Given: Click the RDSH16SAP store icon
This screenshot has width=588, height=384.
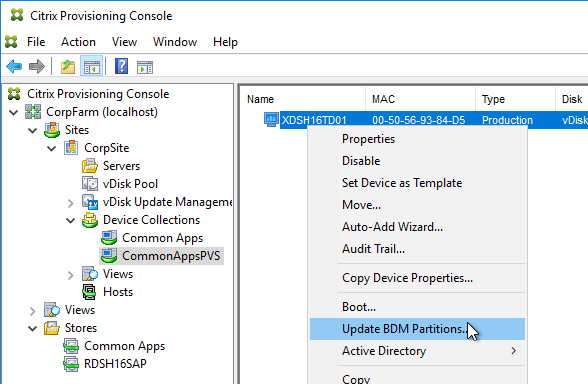Looking at the screenshot, I should tap(71, 364).
